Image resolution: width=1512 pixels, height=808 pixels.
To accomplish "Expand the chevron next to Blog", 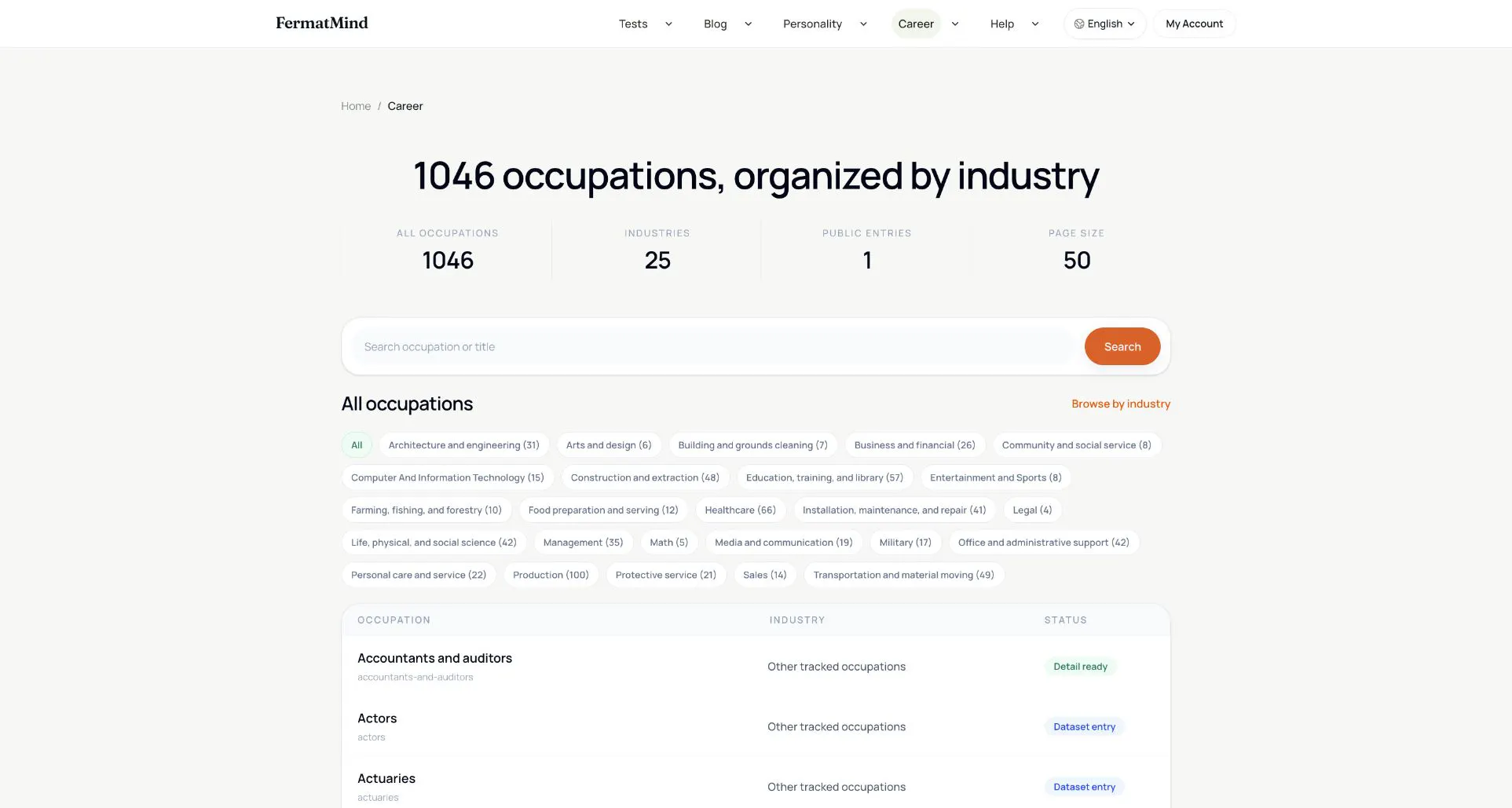I will pos(748,24).
